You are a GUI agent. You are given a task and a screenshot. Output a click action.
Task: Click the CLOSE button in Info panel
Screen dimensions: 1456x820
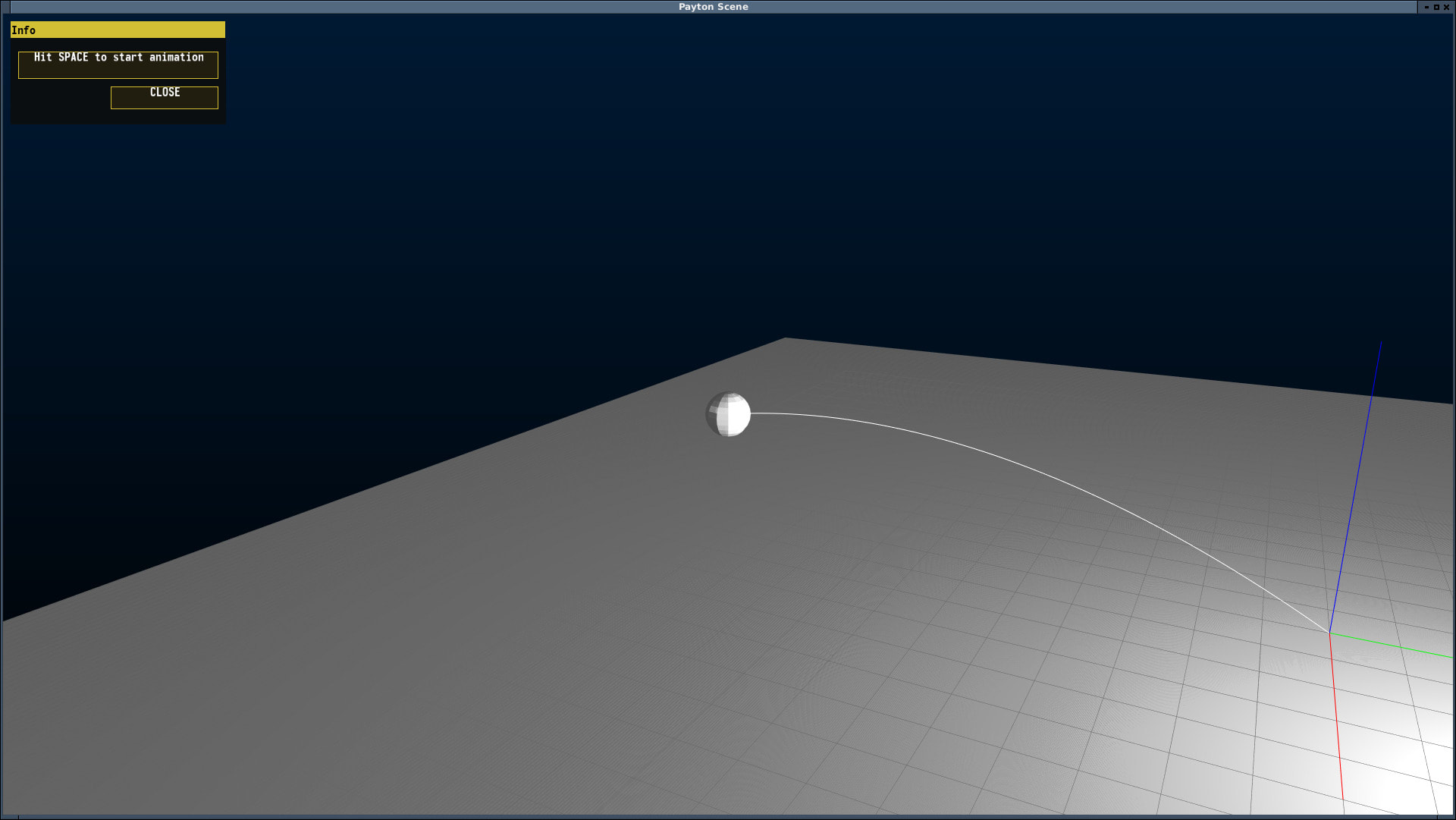(165, 97)
